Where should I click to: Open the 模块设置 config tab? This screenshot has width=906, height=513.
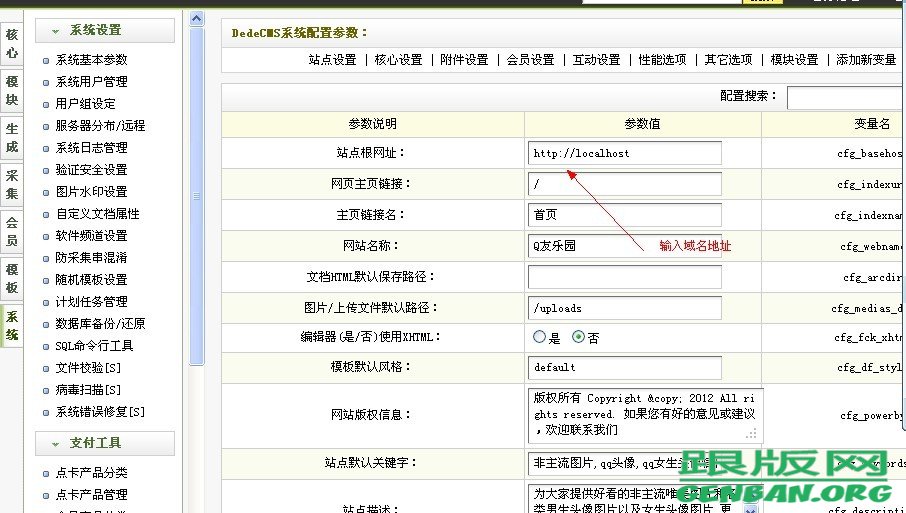tap(794, 60)
